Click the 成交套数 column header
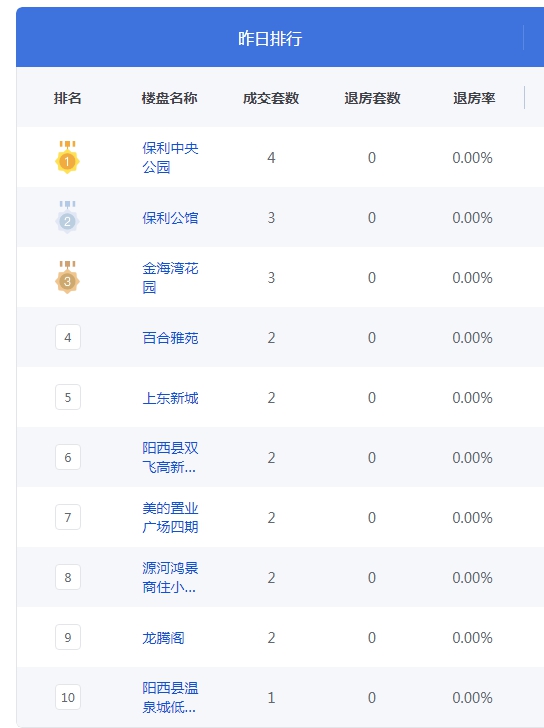 click(x=271, y=98)
